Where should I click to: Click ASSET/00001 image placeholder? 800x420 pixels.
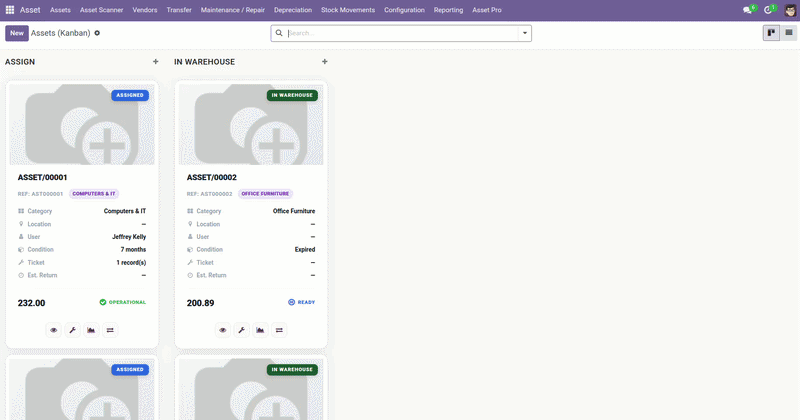[x=82, y=125]
